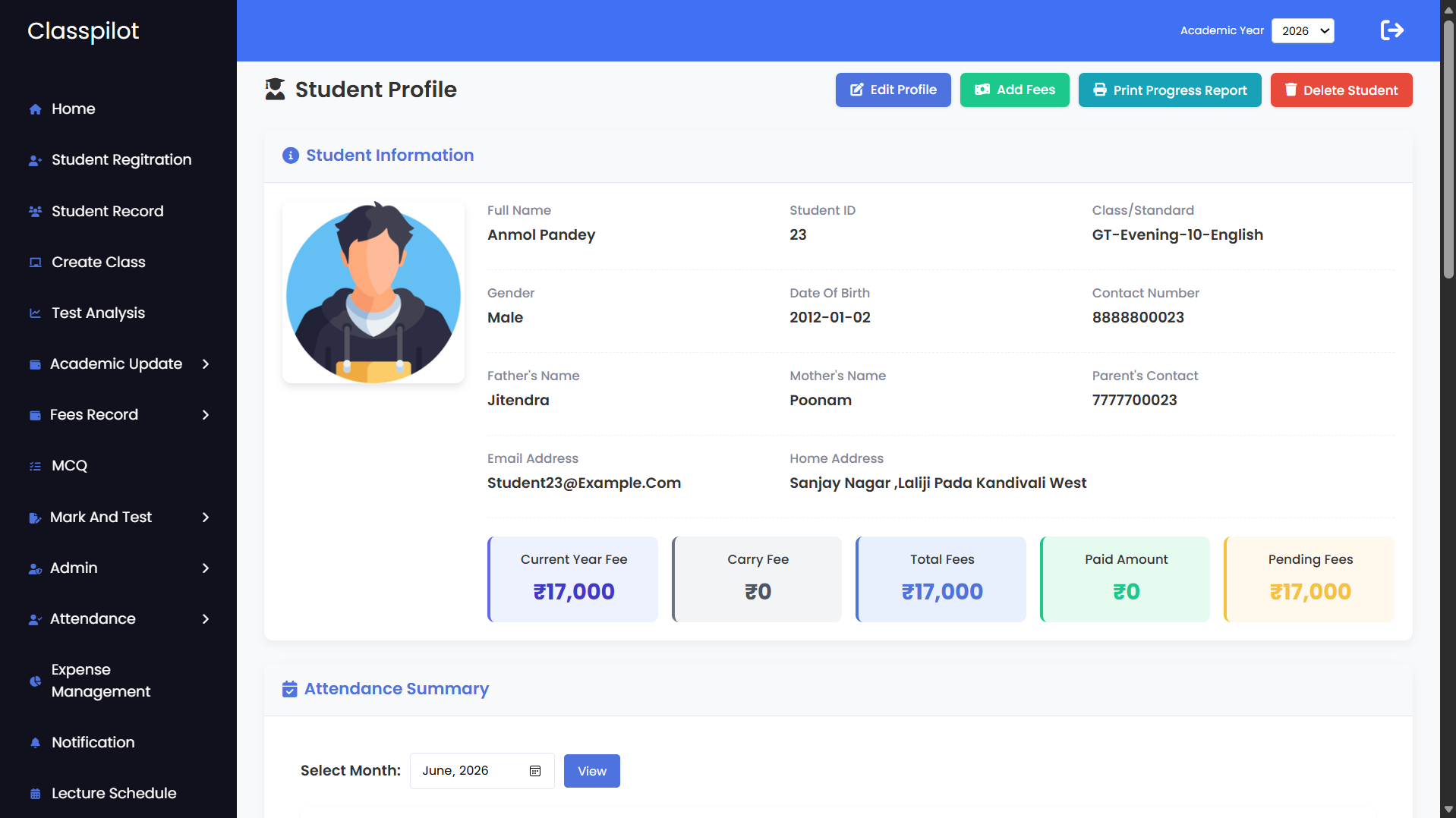Screen dimensions: 1456x818
Task: Click Expense Management pie chart icon
Action: pyautogui.click(x=35, y=681)
